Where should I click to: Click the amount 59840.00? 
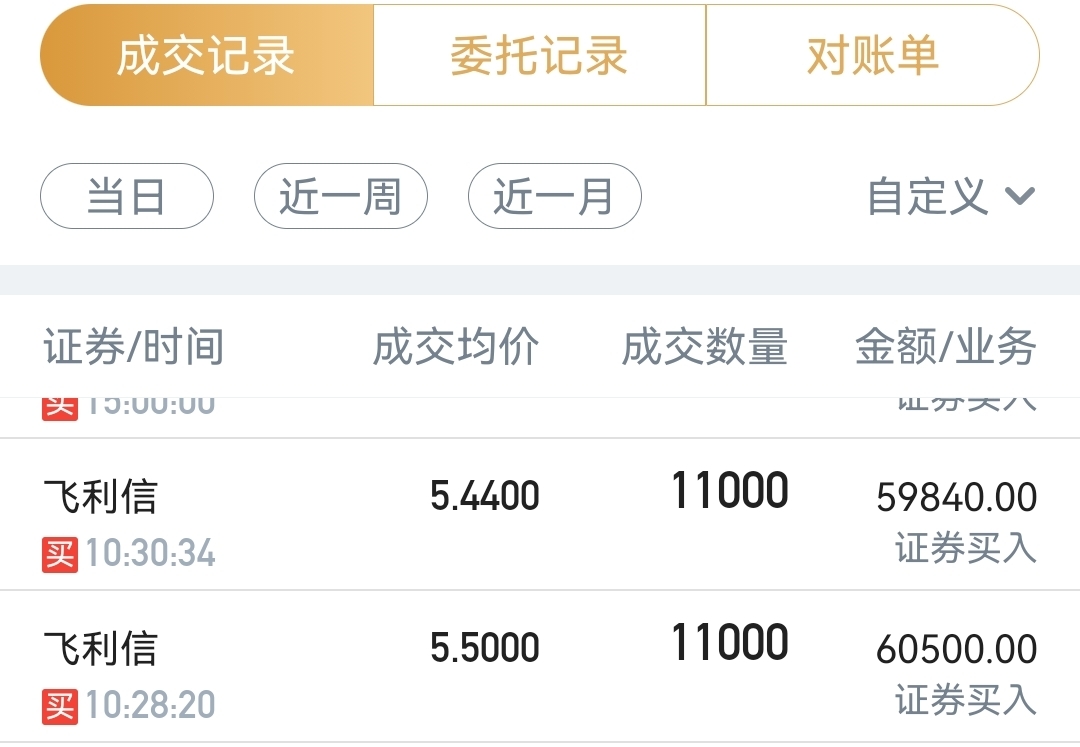point(956,497)
